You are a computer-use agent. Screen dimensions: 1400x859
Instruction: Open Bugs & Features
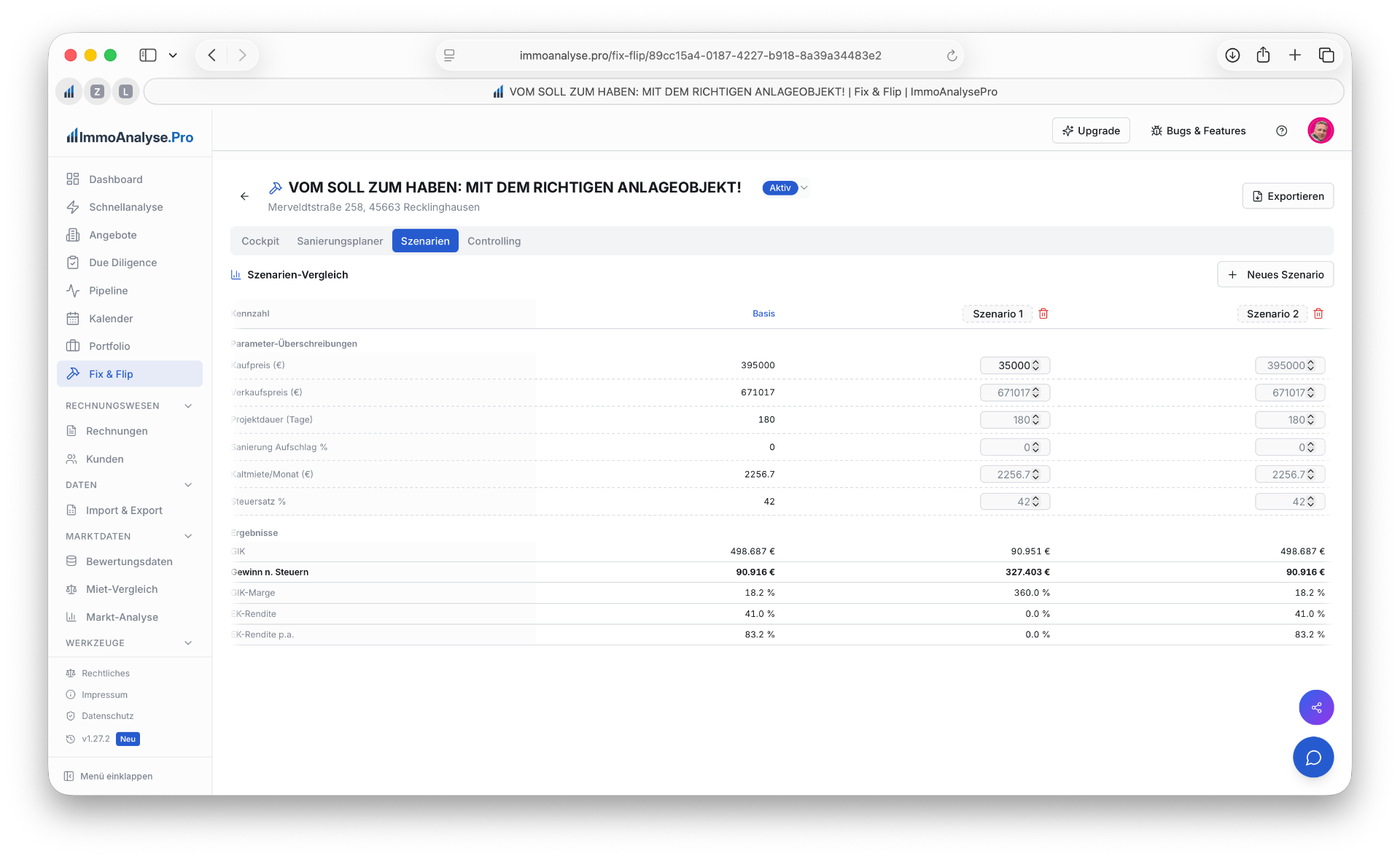tap(1198, 131)
